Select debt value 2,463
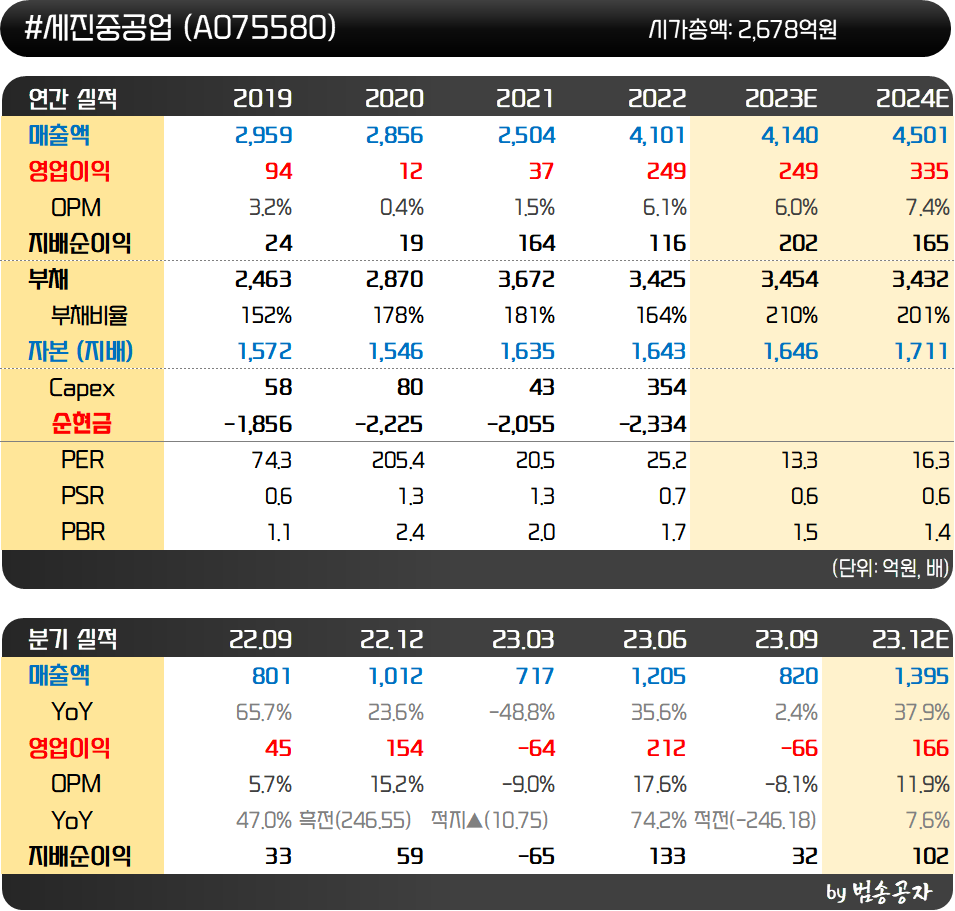This screenshot has height=911, width=955. (264, 280)
